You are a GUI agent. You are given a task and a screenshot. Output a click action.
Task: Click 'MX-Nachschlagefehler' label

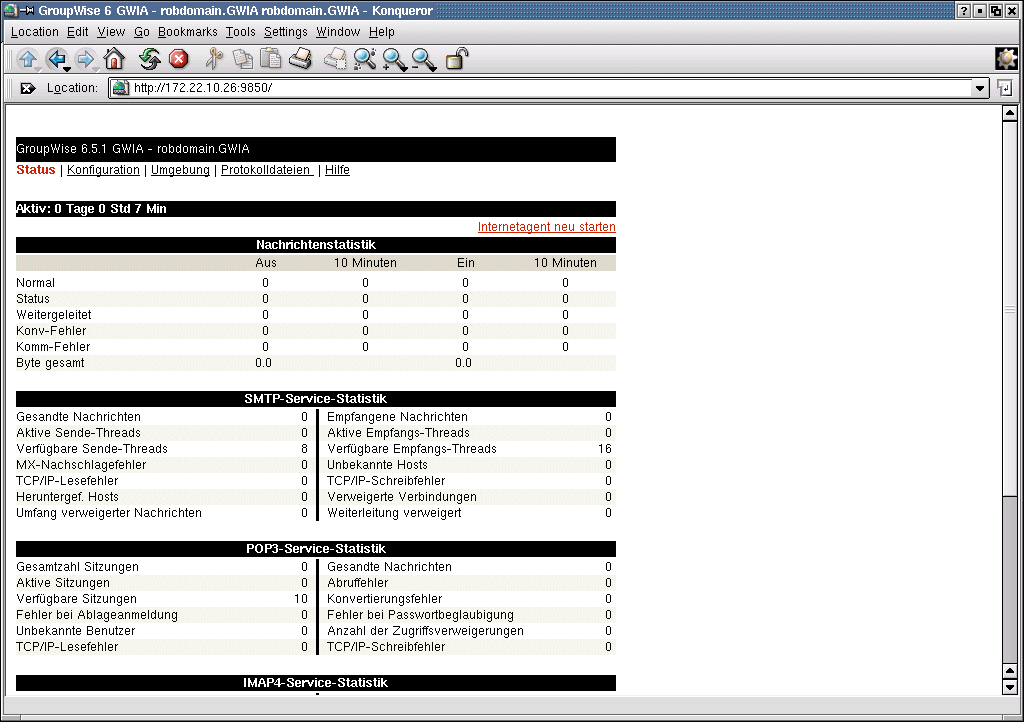pos(81,465)
